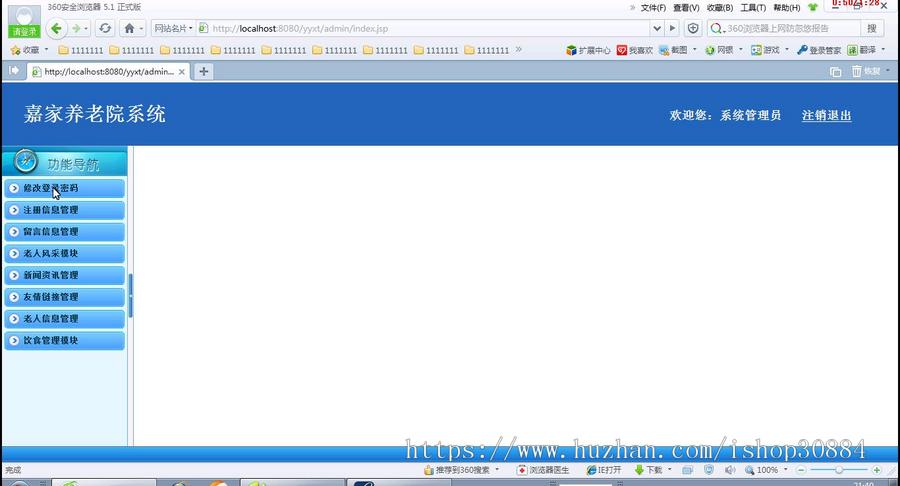Expand the address bar history dropdown arrow
900x486 pixels.
pyautogui.click(x=657, y=28)
